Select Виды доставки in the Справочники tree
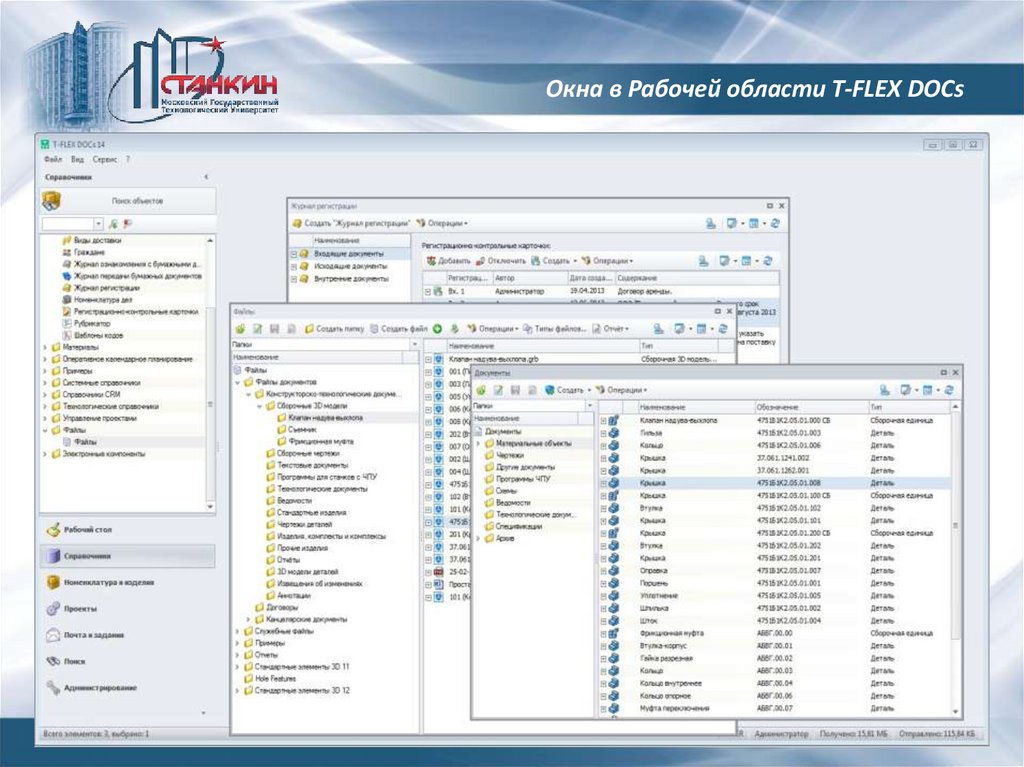 [97, 240]
